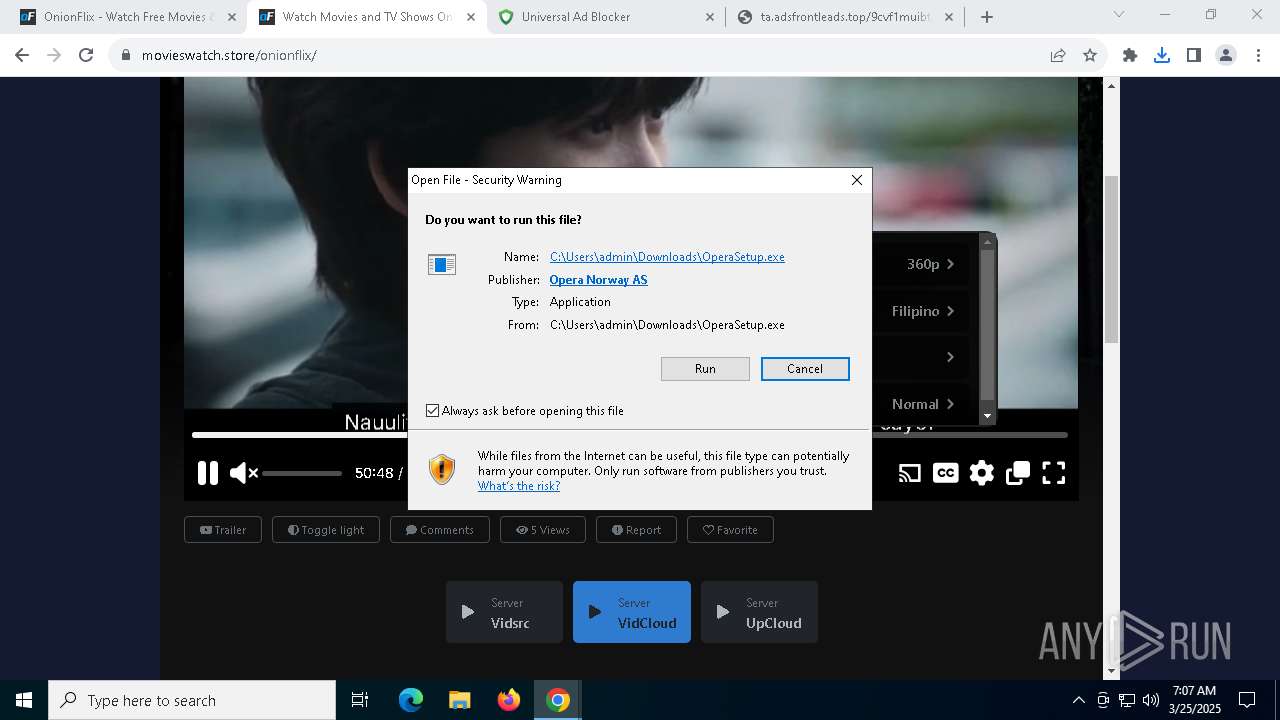Click the browser back arrow

coord(22,55)
